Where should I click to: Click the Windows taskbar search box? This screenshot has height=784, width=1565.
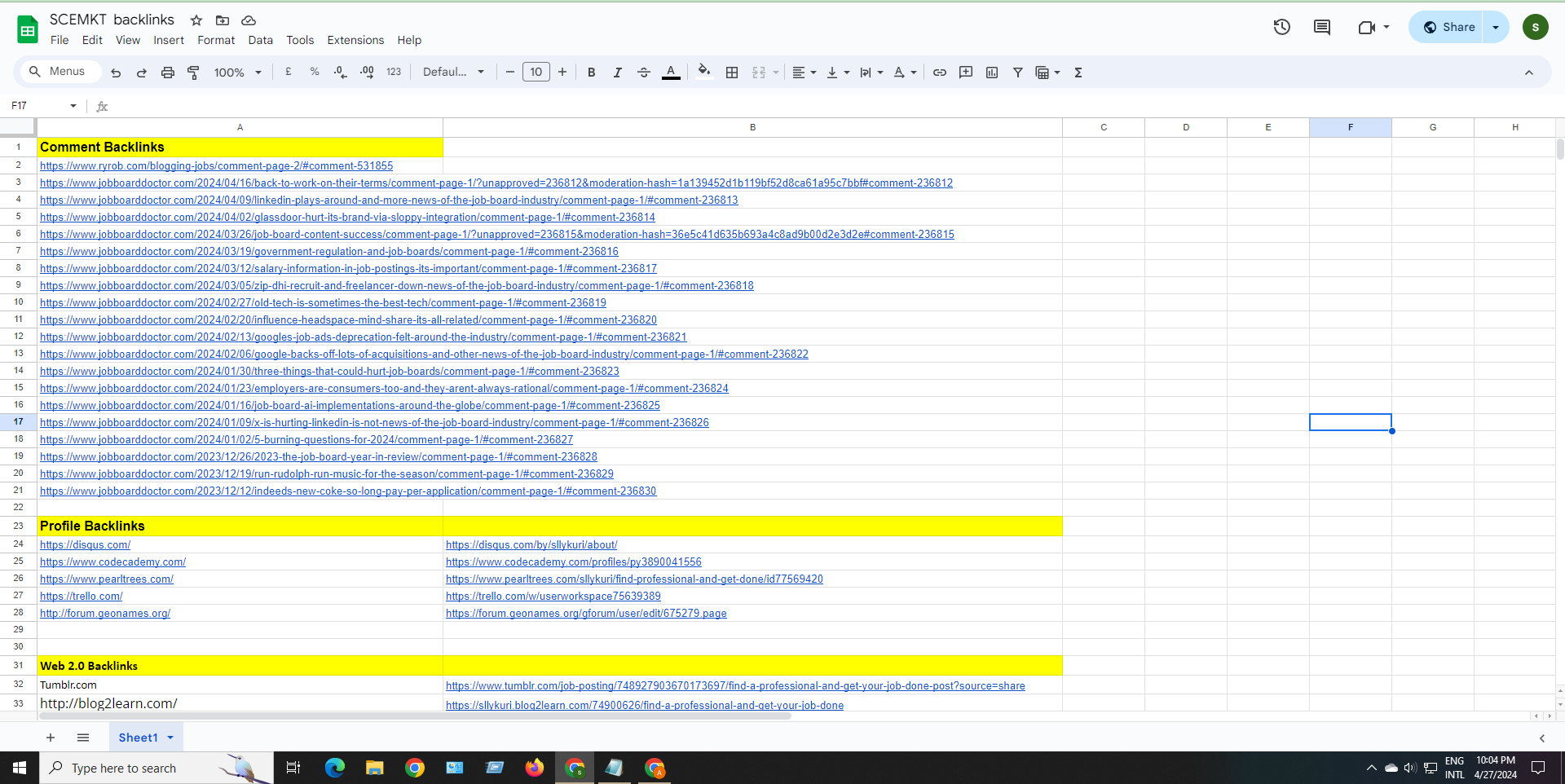[156, 768]
